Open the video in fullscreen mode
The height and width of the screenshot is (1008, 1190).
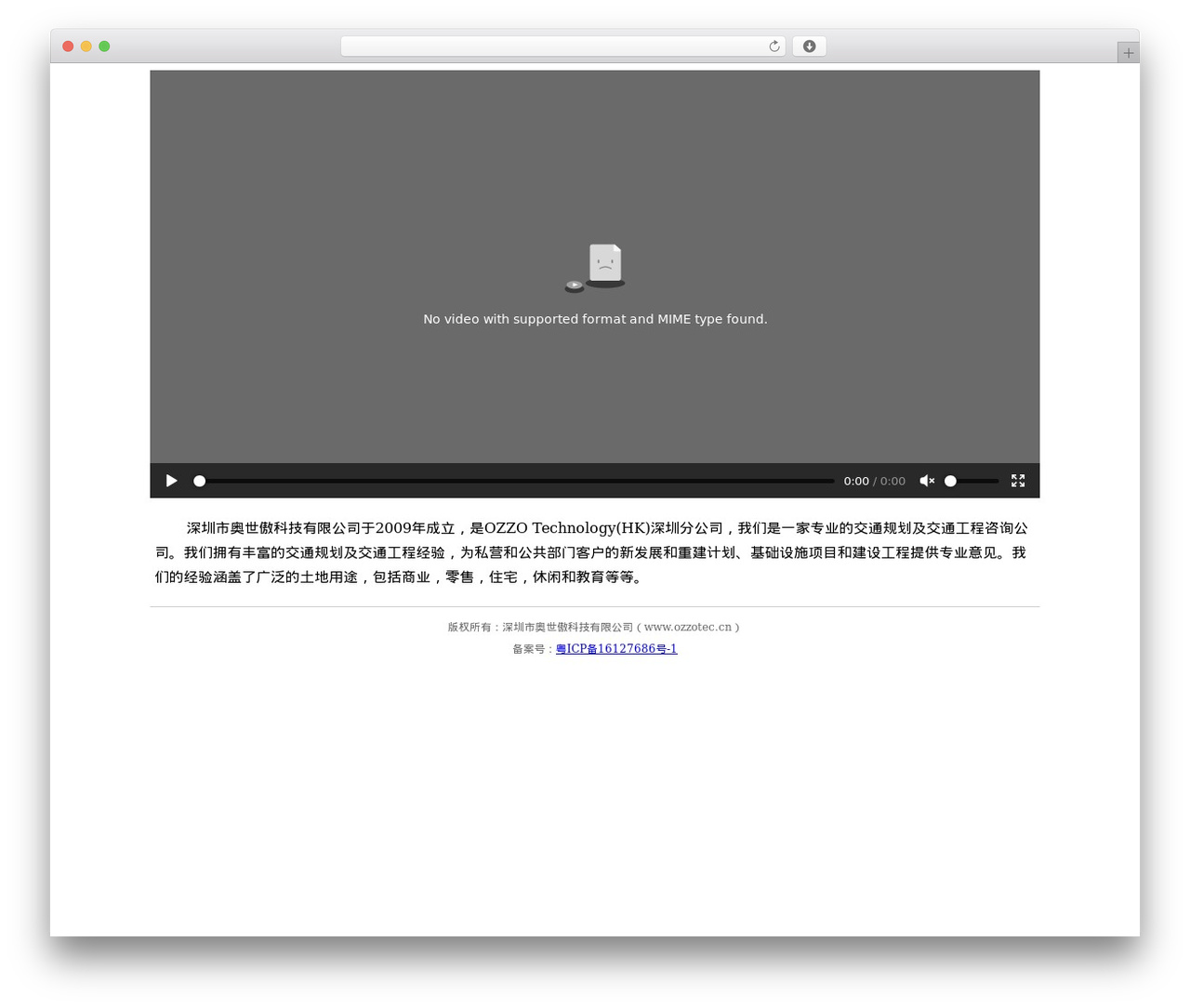click(x=1018, y=481)
